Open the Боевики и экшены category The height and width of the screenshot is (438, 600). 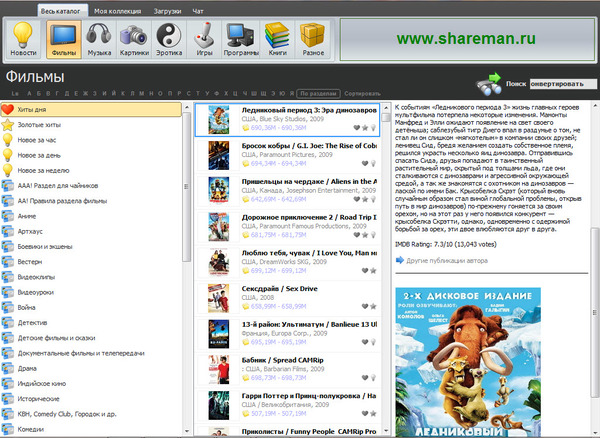(91, 247)
